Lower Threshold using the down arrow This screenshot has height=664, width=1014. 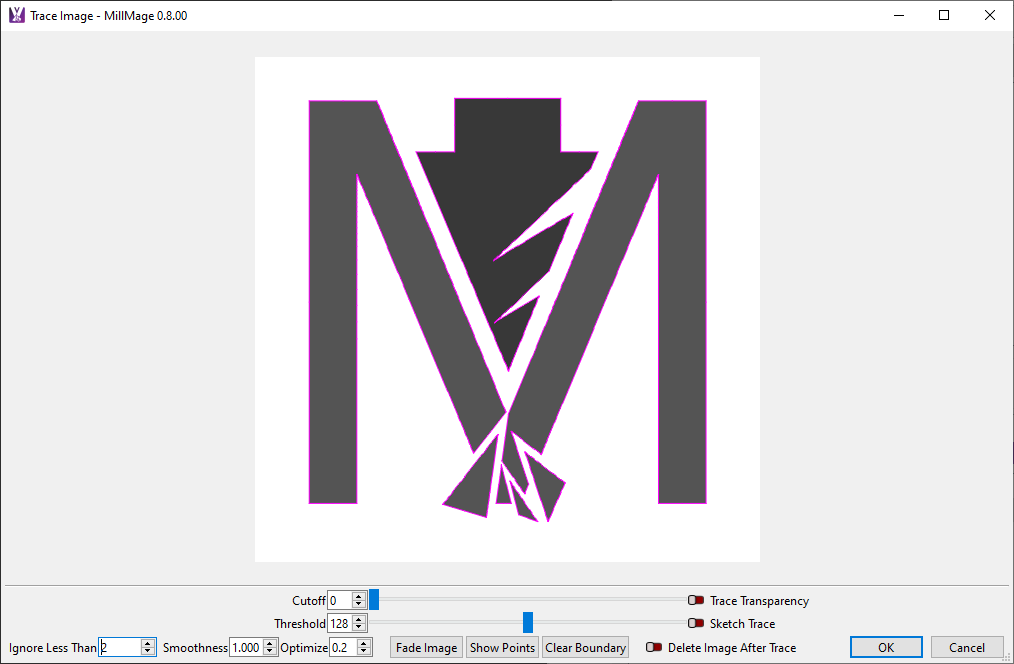pos(359,628)
